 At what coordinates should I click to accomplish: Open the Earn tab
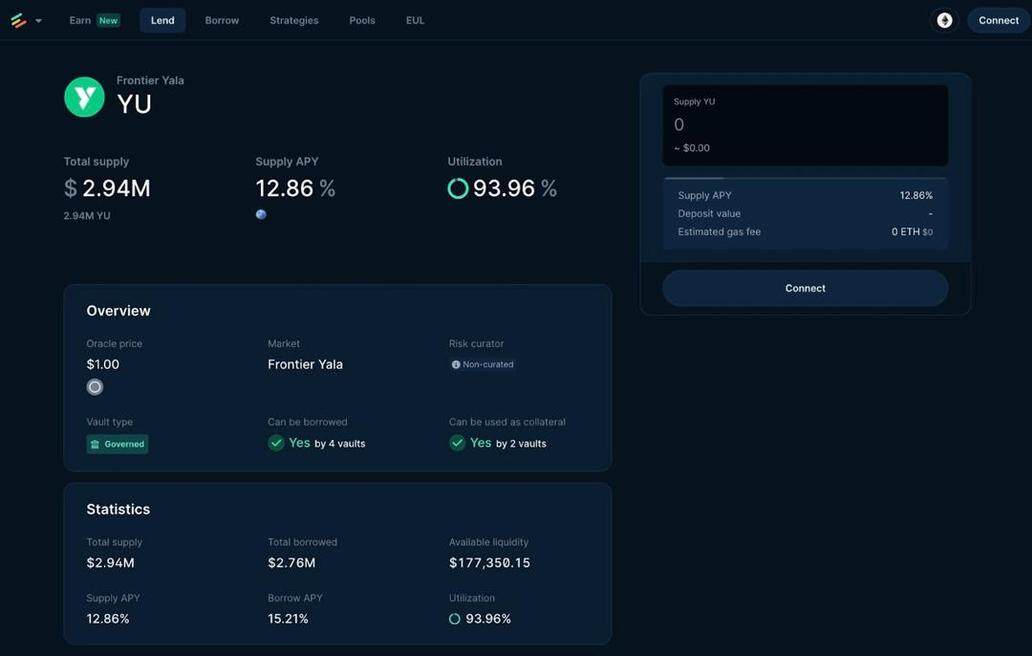click(80, 20)
